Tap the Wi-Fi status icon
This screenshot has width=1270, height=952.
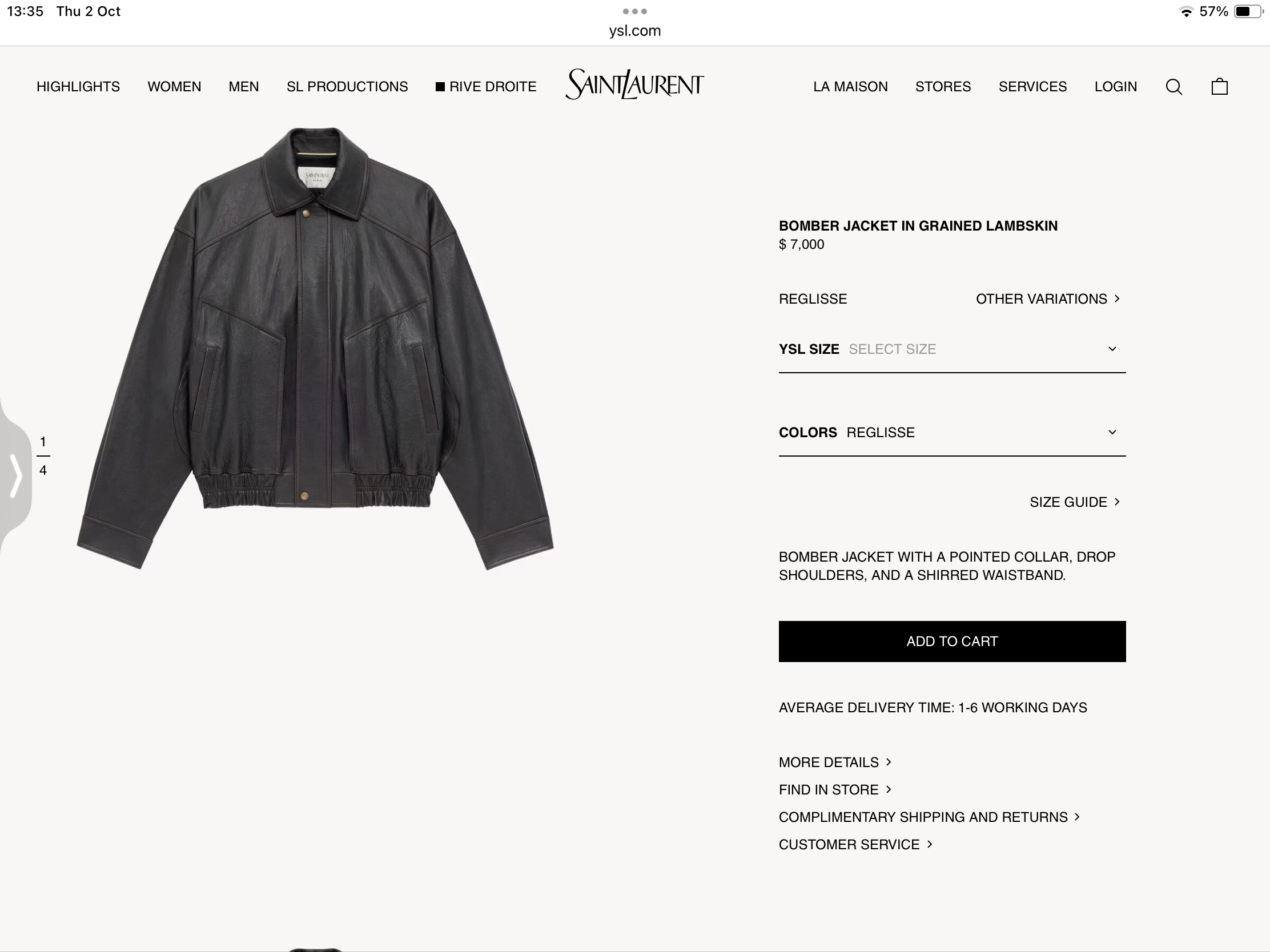1186,11
